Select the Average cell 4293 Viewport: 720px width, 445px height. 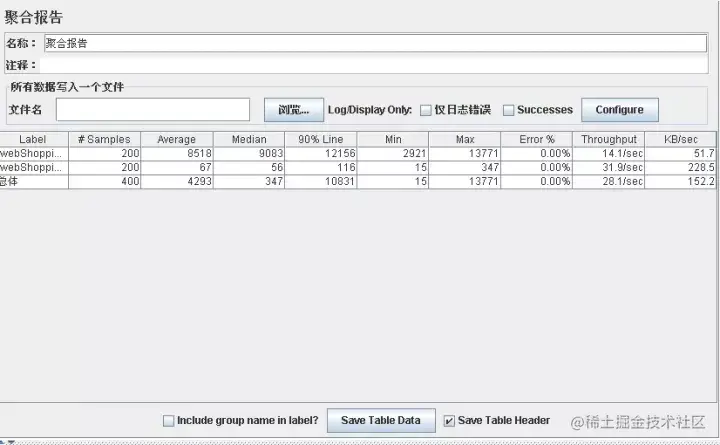click(x=177, y=181)
